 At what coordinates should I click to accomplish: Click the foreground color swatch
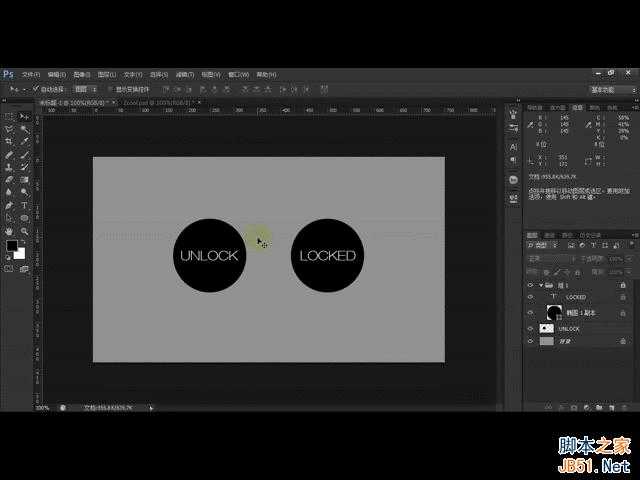(11, 246)
